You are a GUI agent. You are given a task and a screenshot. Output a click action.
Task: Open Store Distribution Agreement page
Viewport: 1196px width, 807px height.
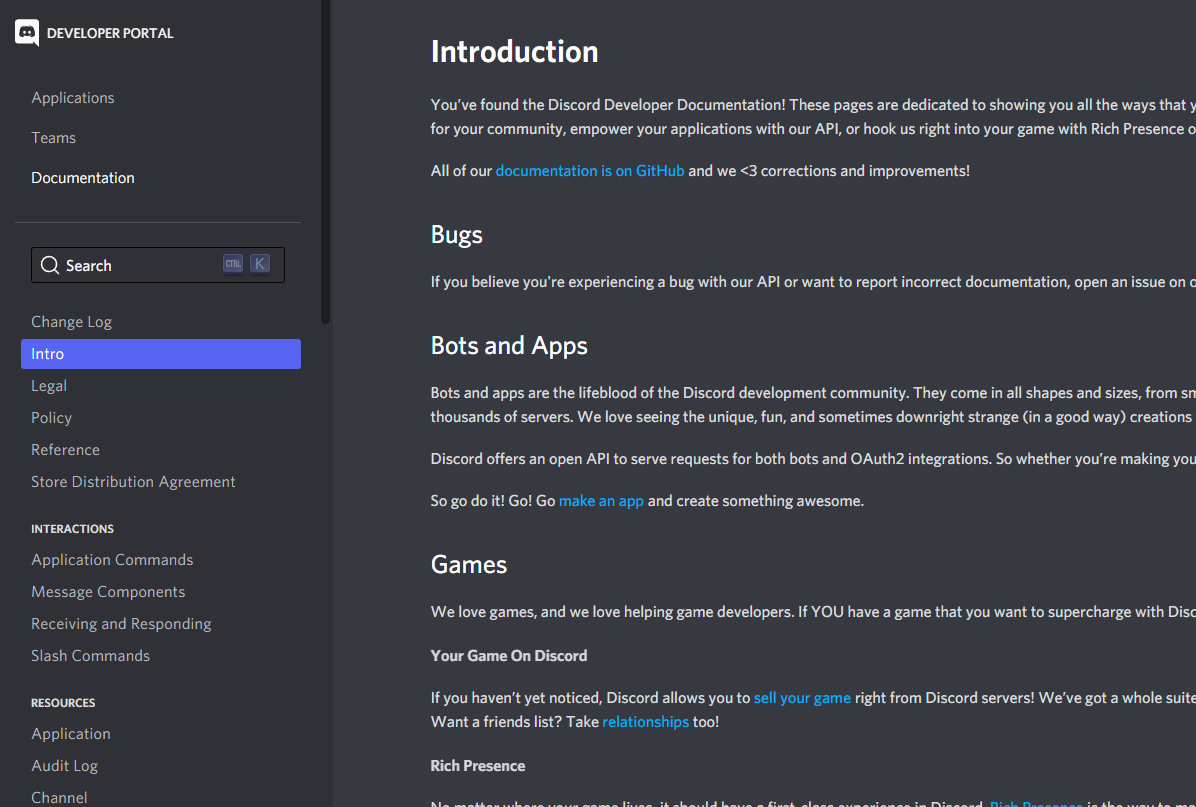133,482
